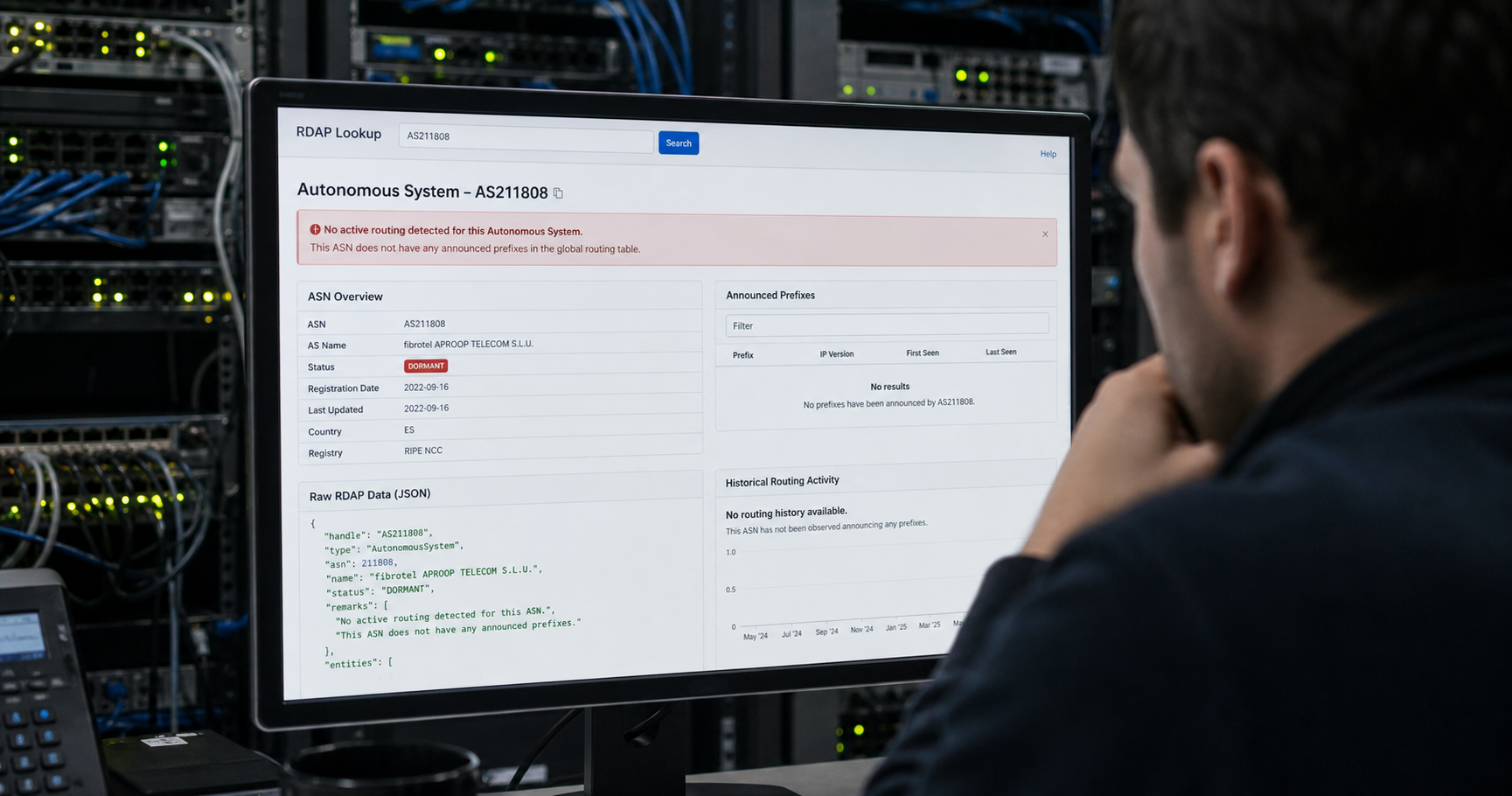Click the Search button
Screen dimensions: 1512x796
[x=678, y=143]
